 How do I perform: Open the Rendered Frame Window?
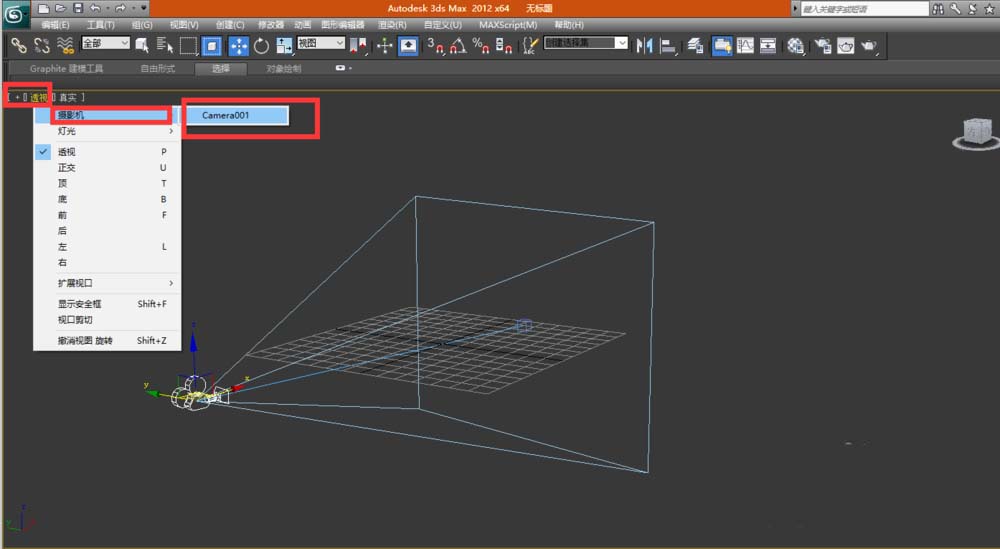point(846,45)
